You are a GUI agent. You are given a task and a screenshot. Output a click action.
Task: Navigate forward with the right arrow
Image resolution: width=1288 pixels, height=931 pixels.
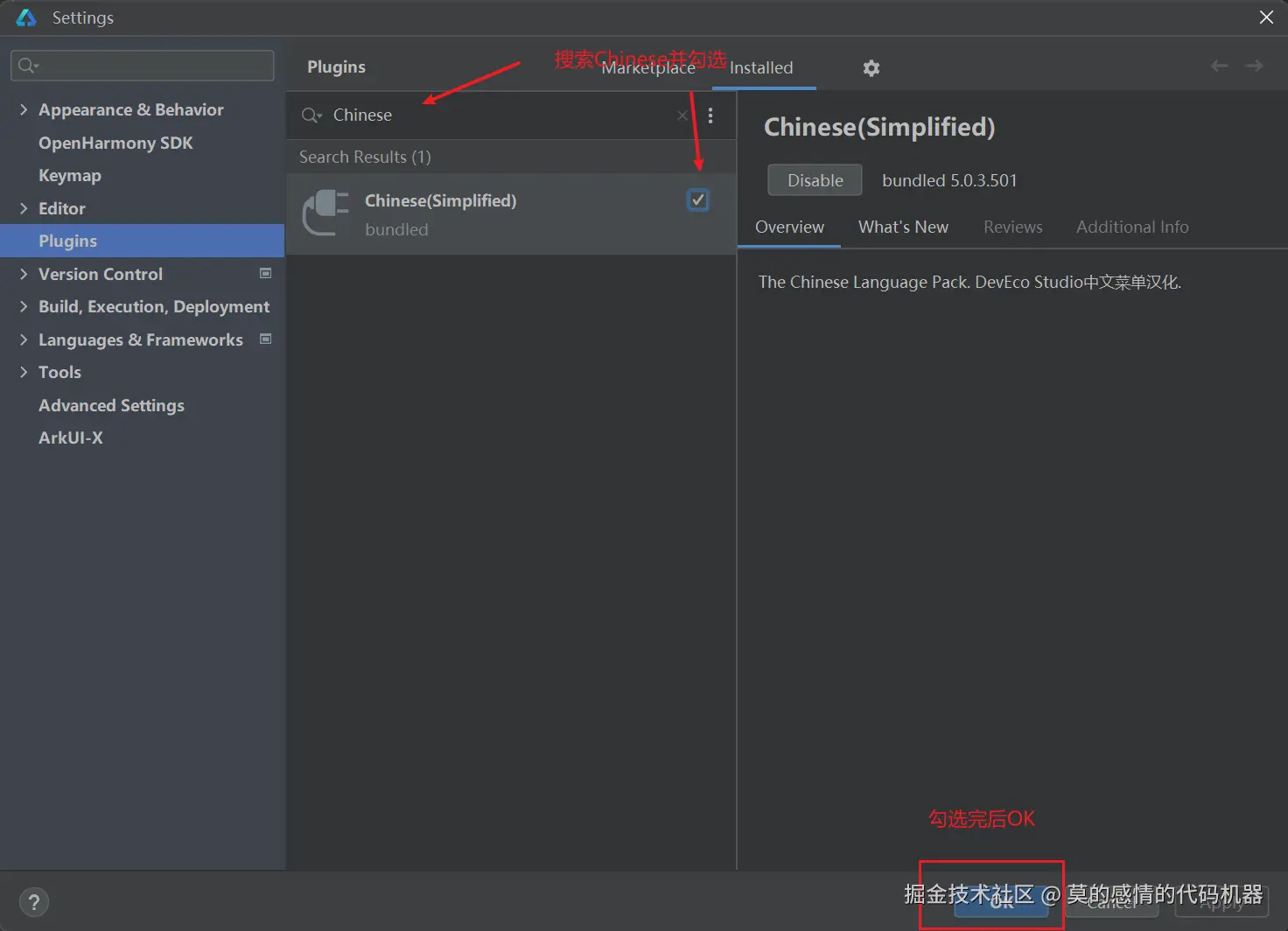click(x=1254, y=66)
